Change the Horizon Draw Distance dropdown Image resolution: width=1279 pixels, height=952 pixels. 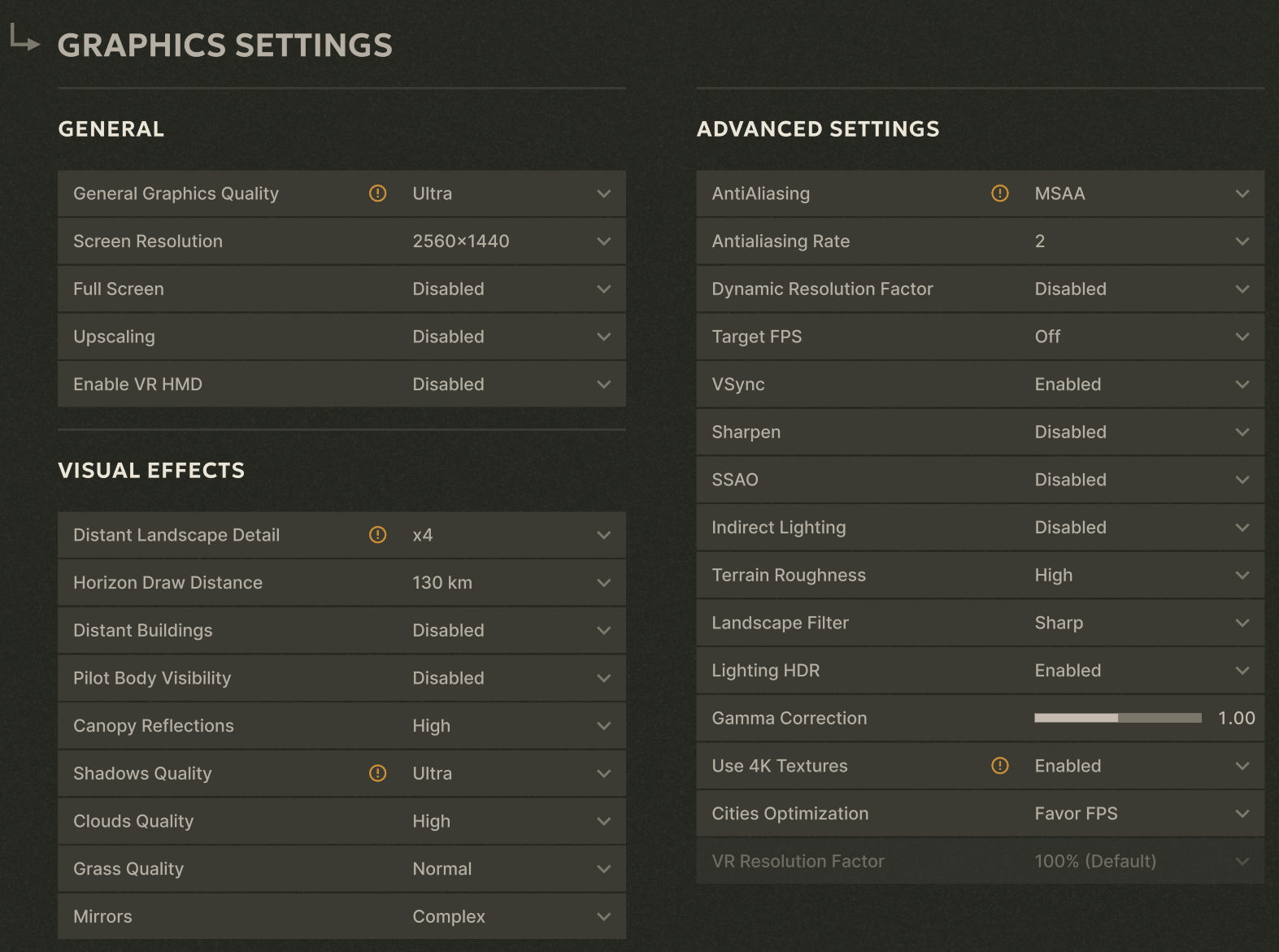(x=512, y=583)
